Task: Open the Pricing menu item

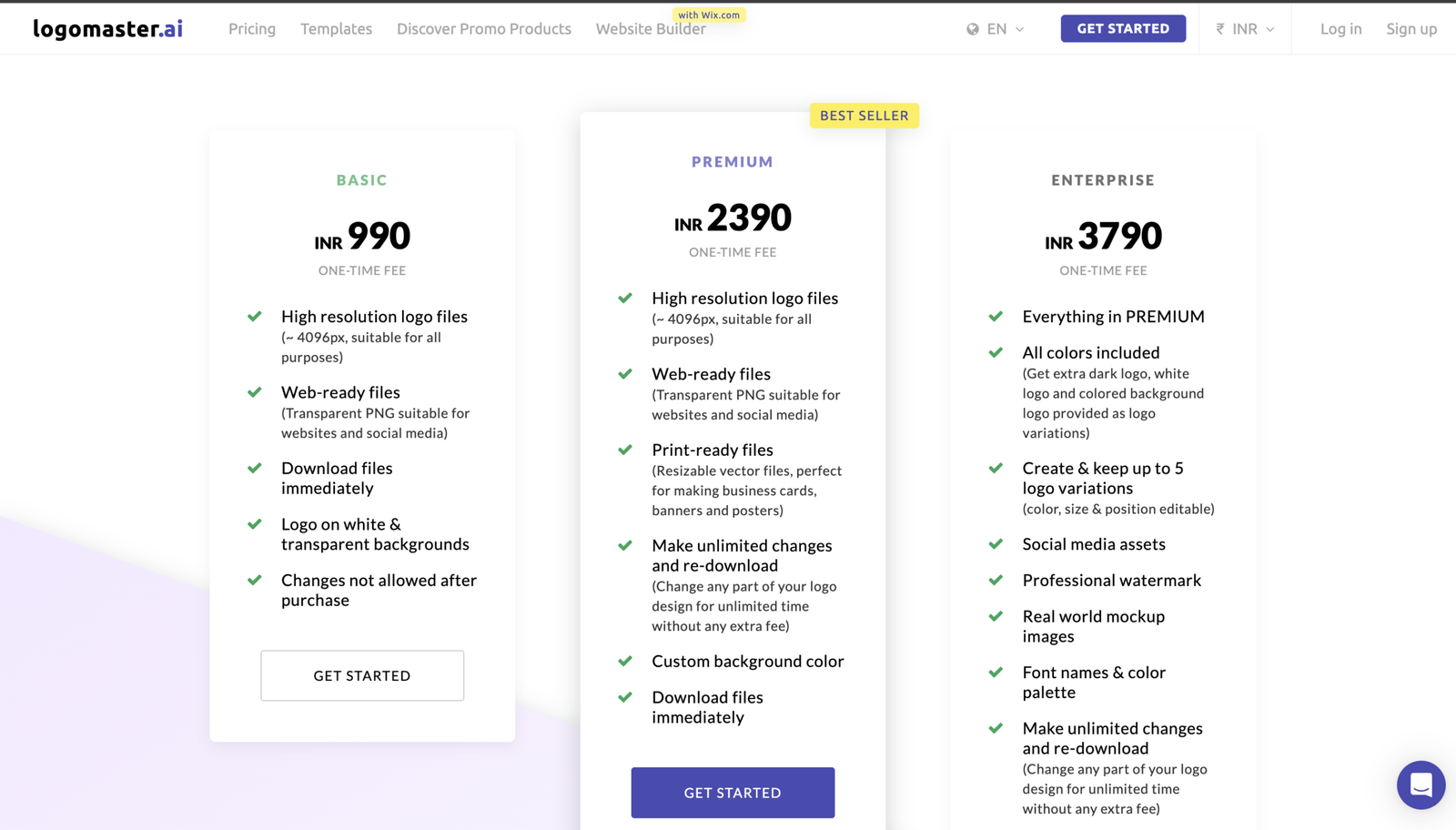Action: click(x=252, y=29)
